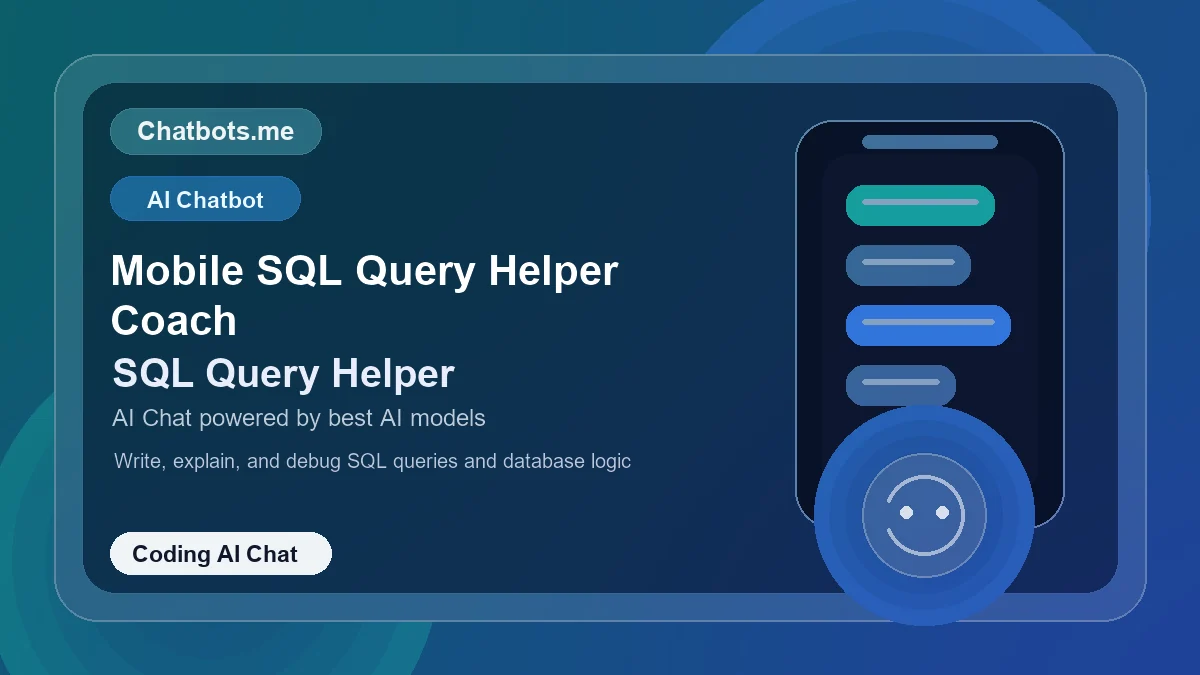Click the blue chat message bubble
Image resolution: width=1200 pixels, height=675 pixels.
click(x=928, y=325)
